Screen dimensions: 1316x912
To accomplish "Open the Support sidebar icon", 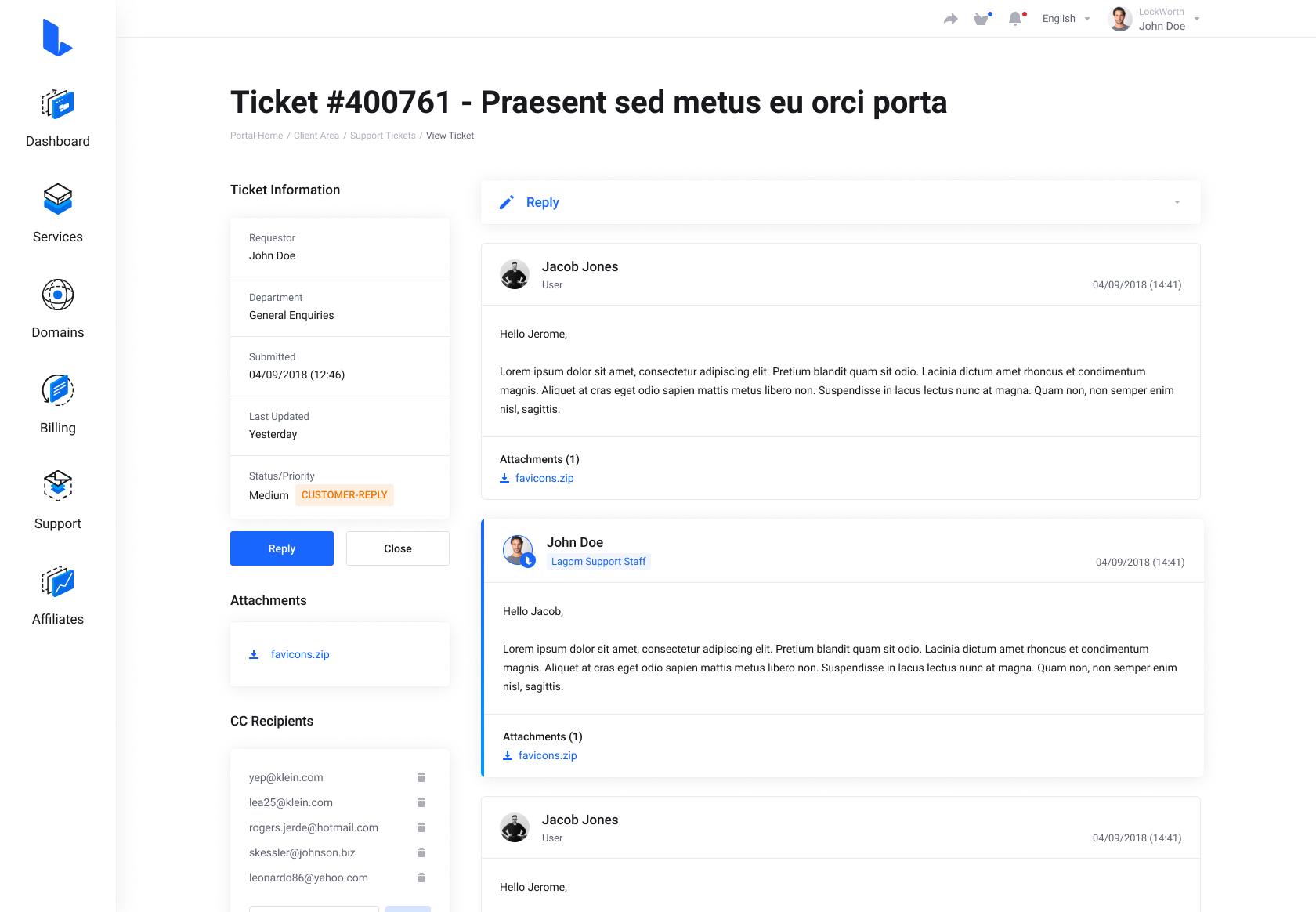I will point(57,486).
